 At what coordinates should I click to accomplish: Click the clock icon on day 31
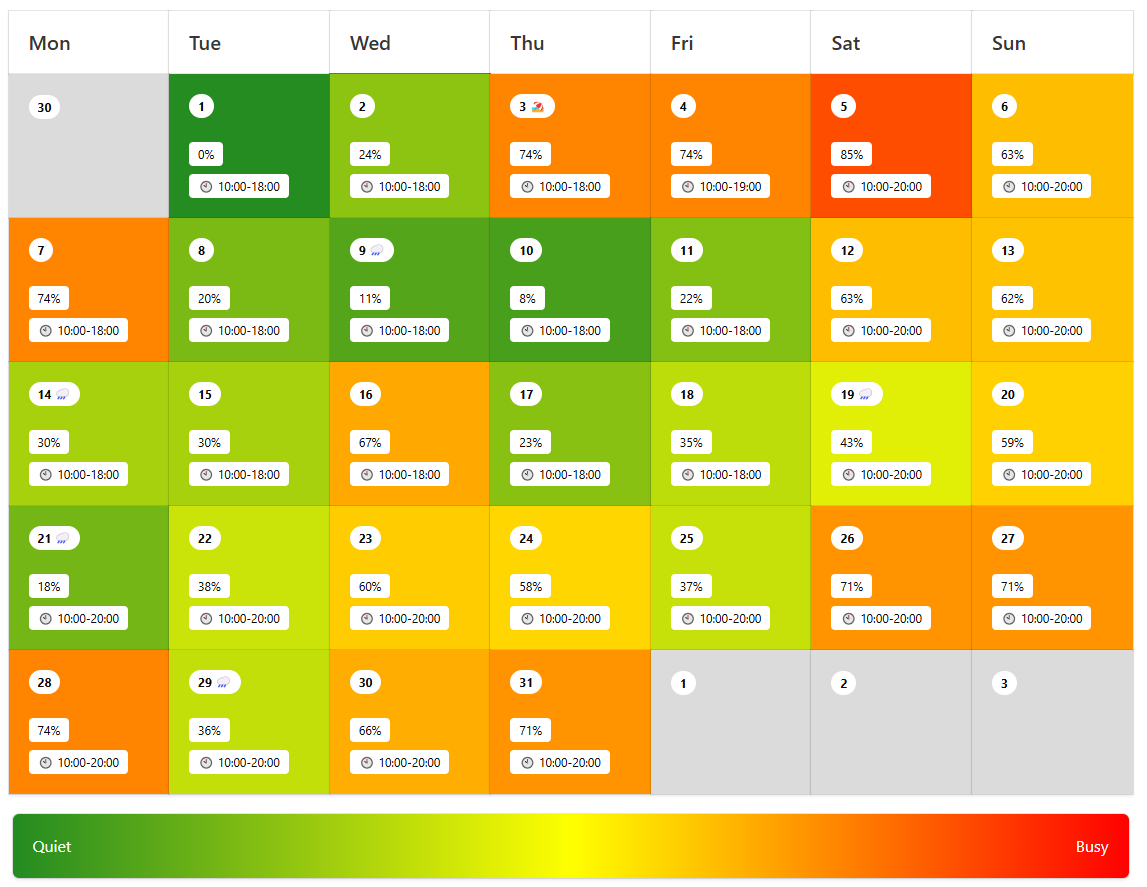[x=527, y=763]
